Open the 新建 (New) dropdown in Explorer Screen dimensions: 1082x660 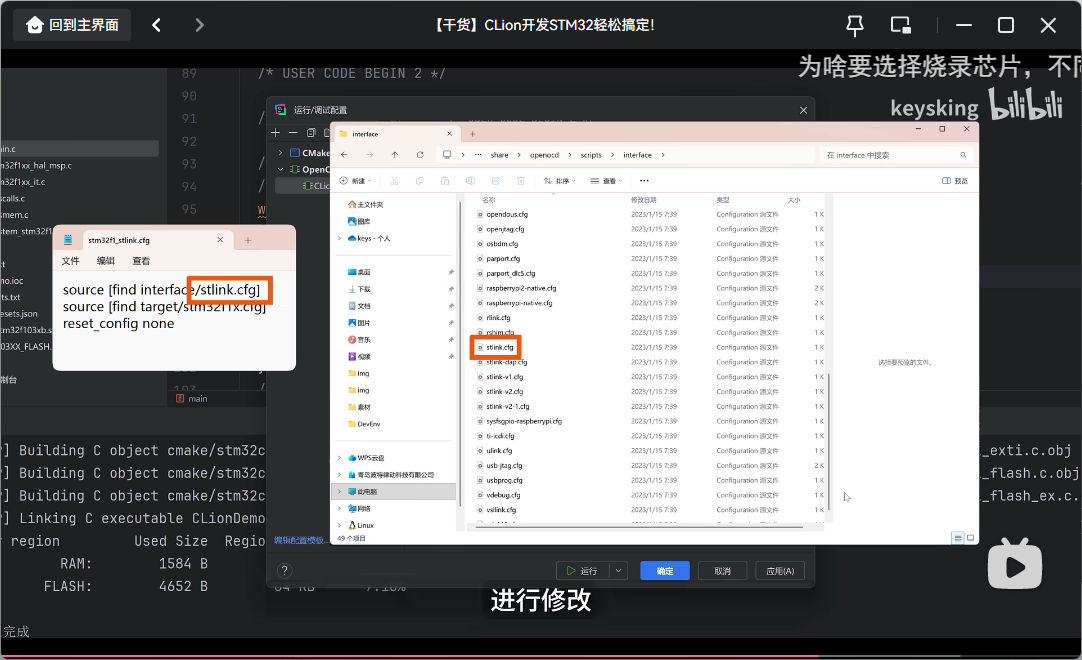pyautogui.click(x=355, y=181)
